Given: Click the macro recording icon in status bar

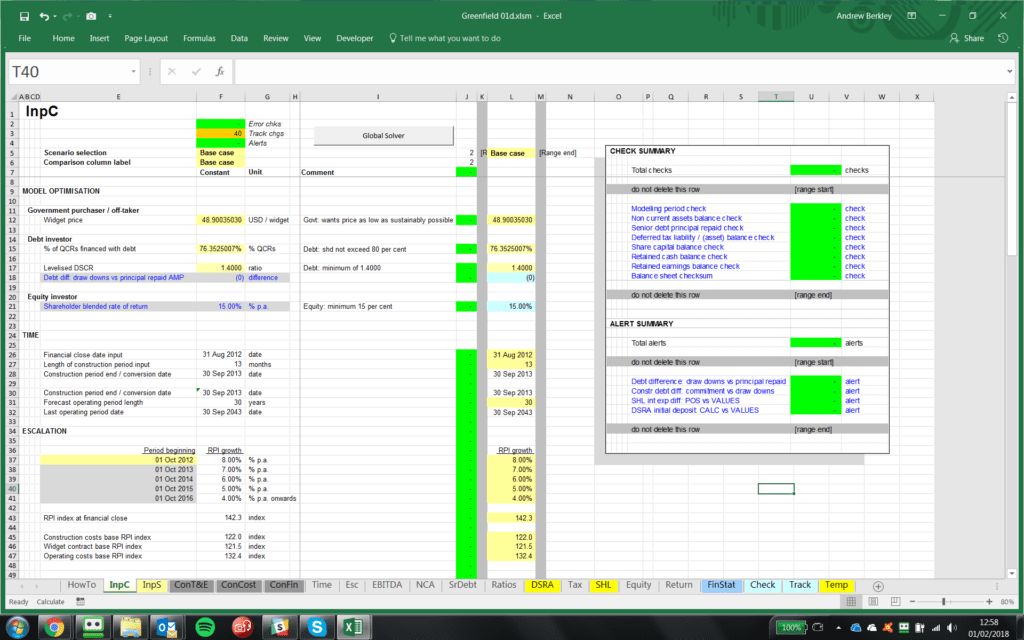Looking at the screenshot, I should coord(80,601).
